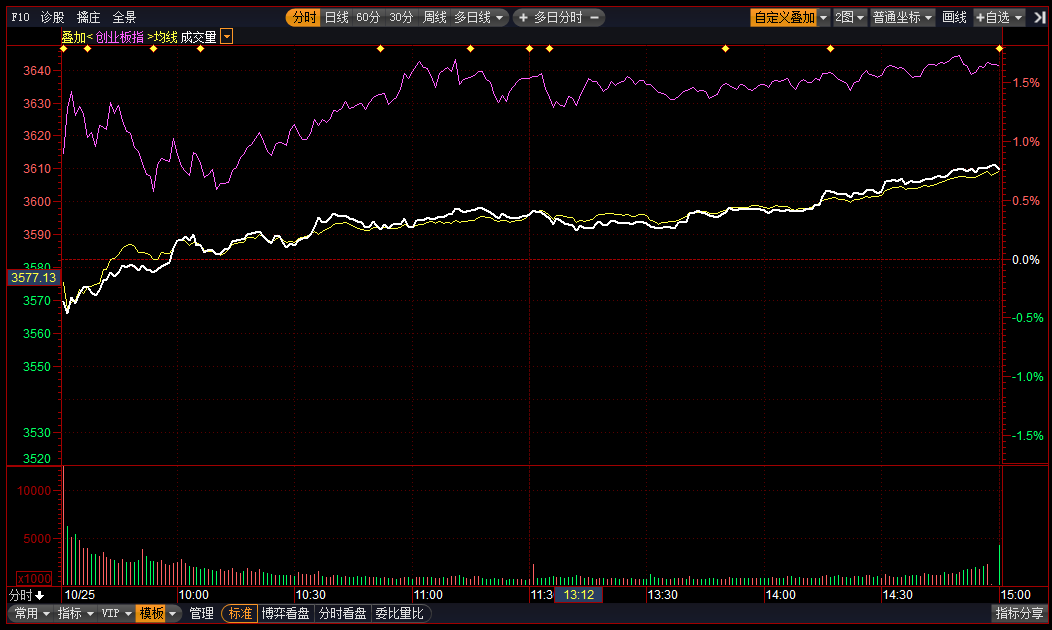Activate the 画线 drawing tool
Image resolution: width=1052 pixels, height=630 pixels.
[953, 17]
